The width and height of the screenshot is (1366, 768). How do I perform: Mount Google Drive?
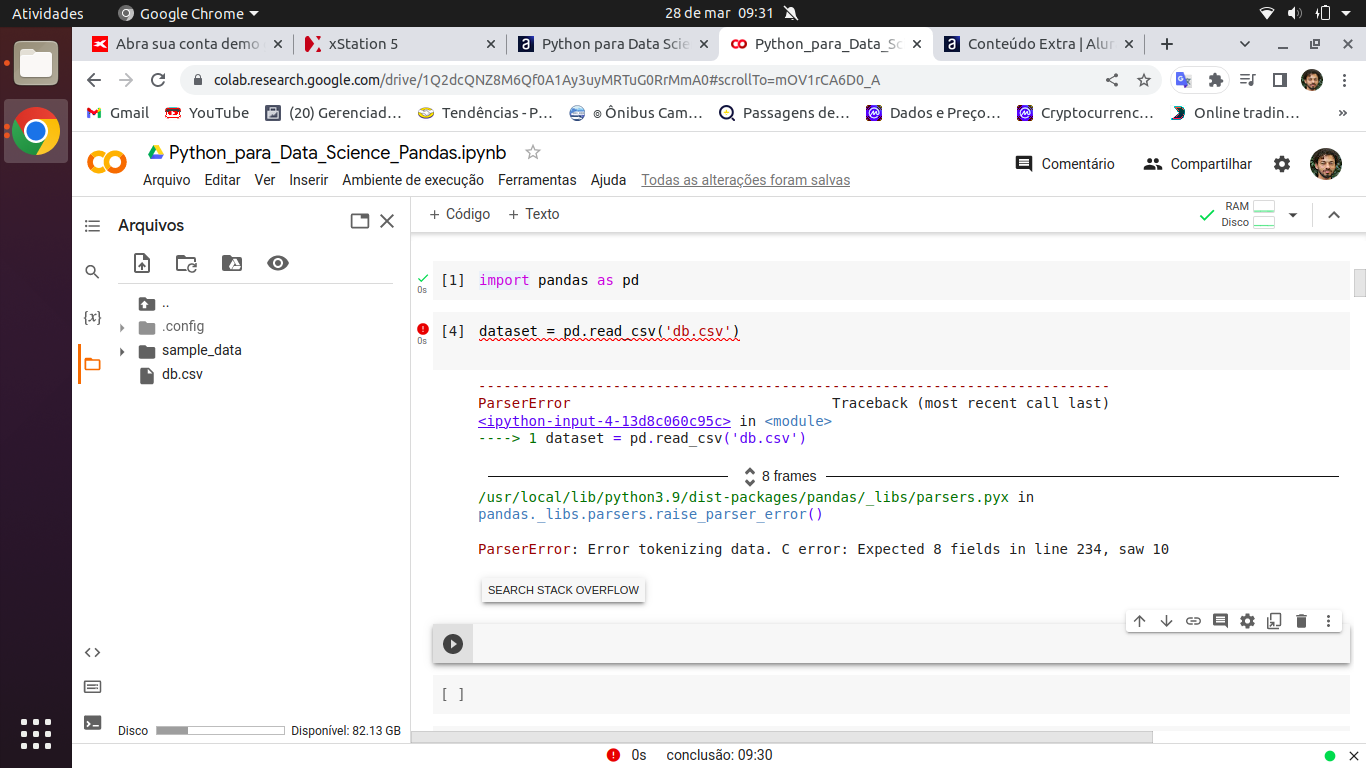pyautogui.click(x=232, y=263)
